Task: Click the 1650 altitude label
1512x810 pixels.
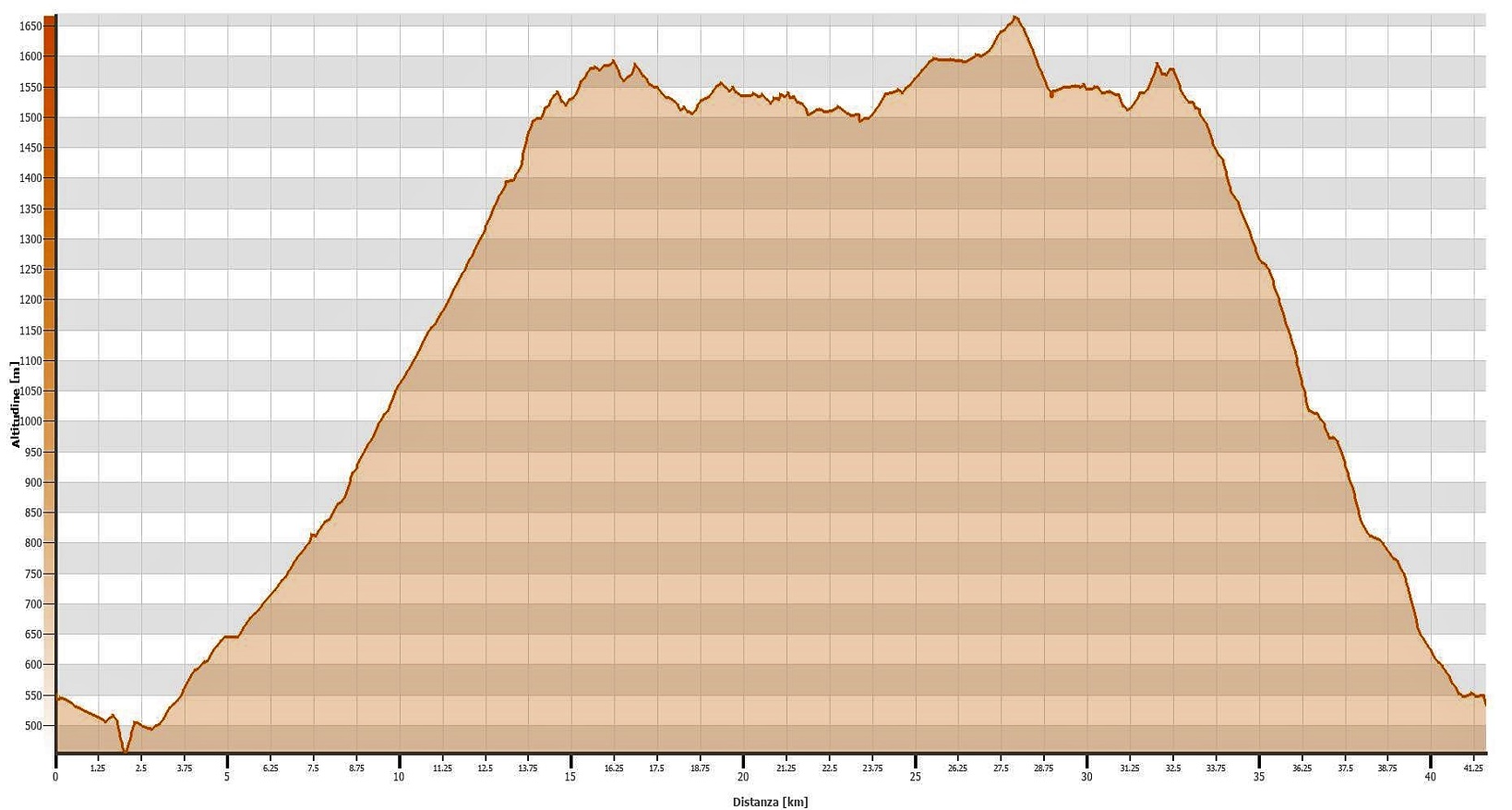Action: 30,27
